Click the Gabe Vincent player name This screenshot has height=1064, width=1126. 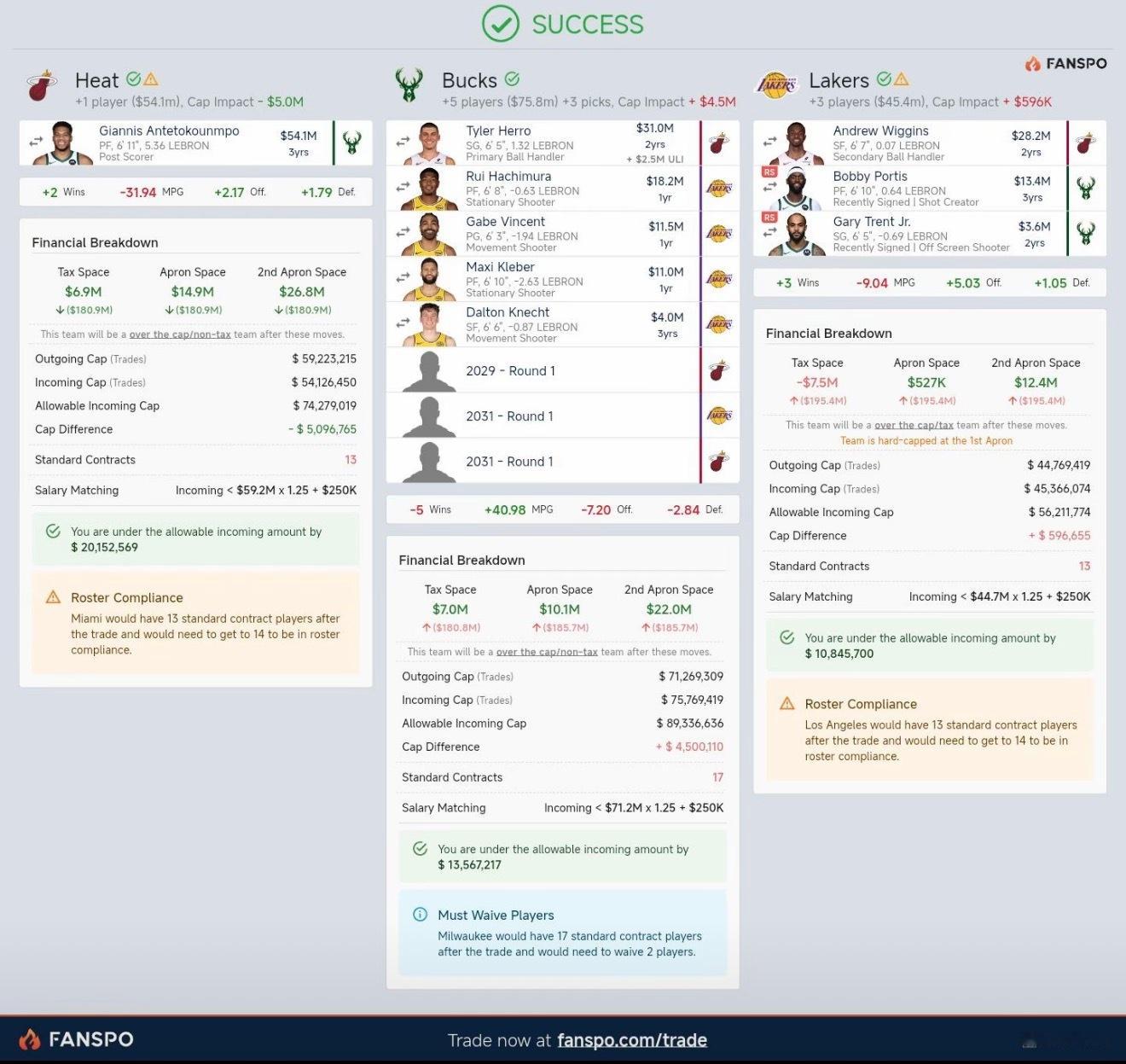(x=505, y=221)
